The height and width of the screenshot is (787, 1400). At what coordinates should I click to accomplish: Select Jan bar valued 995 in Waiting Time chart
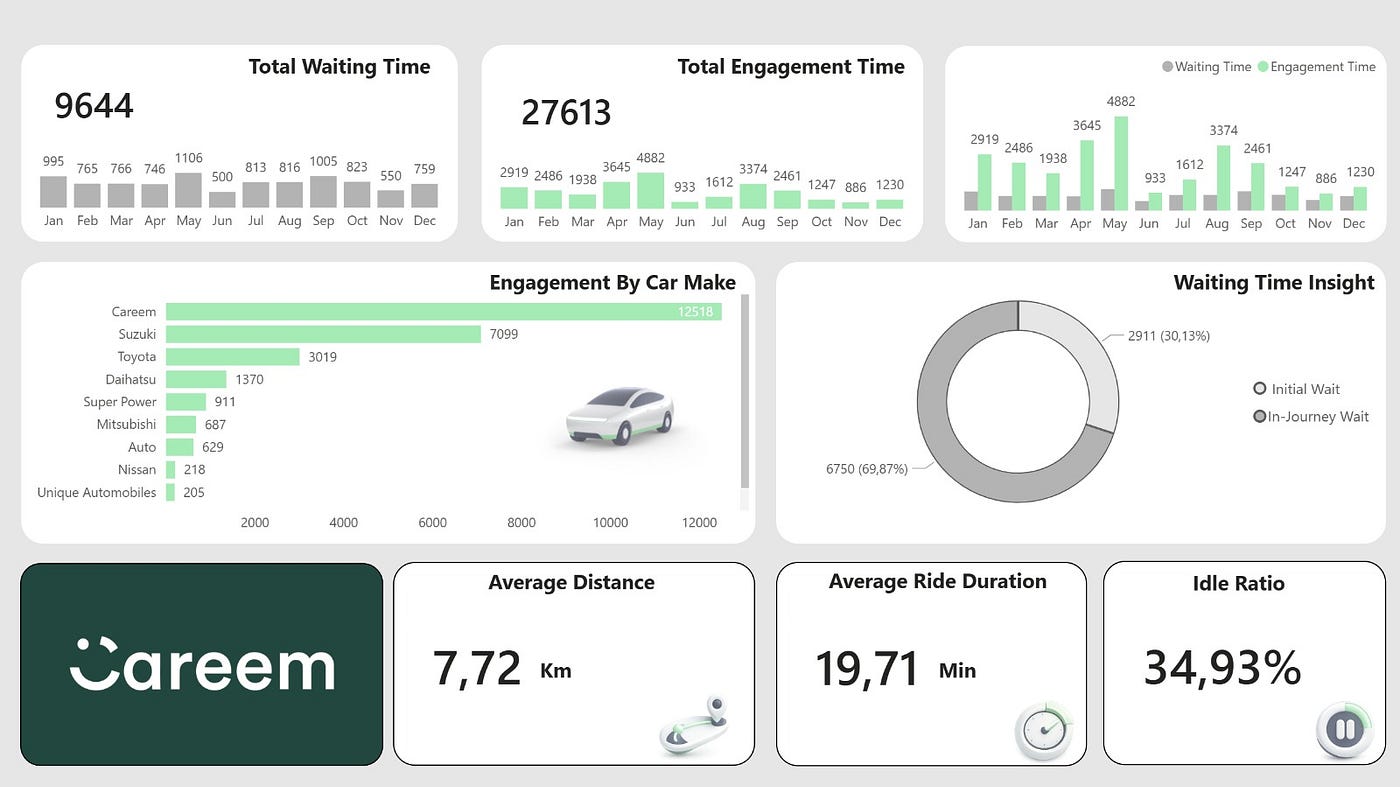[x=53, y=192]
